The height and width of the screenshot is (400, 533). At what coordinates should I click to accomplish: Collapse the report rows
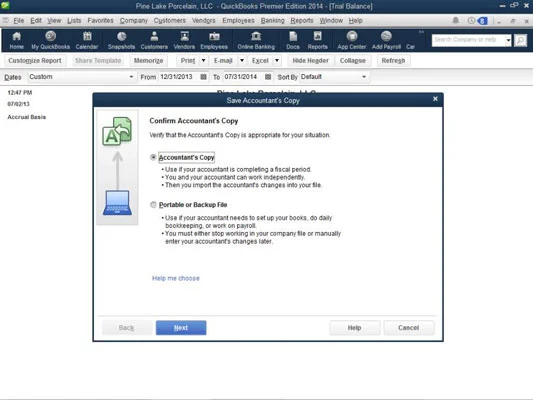(353, 60)
